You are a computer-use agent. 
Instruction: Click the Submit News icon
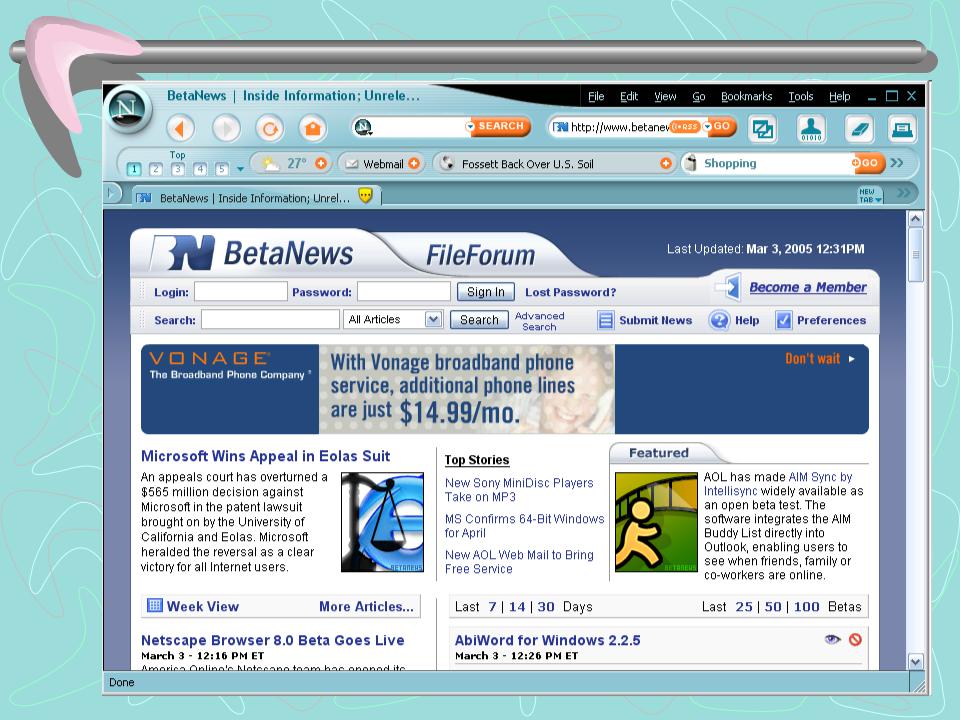click(x=606, y=320)
